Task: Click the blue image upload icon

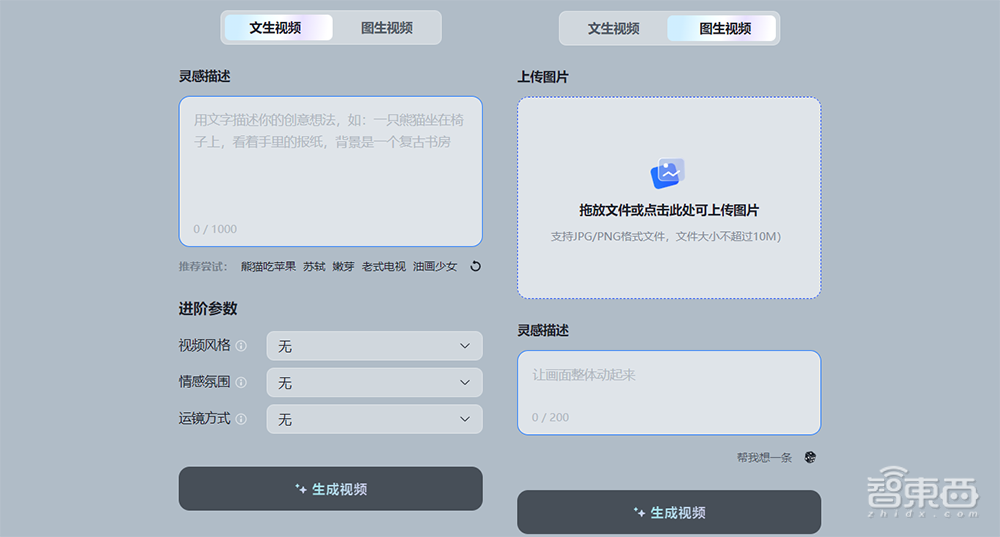Action: [668, 174]
